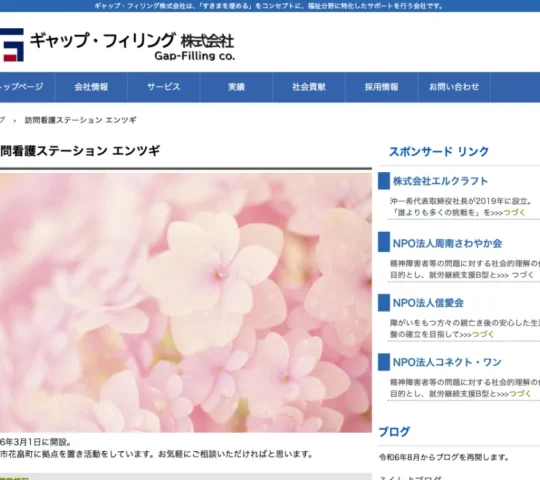Open the NPO法人コネクト・ワン link

point(447,362)
